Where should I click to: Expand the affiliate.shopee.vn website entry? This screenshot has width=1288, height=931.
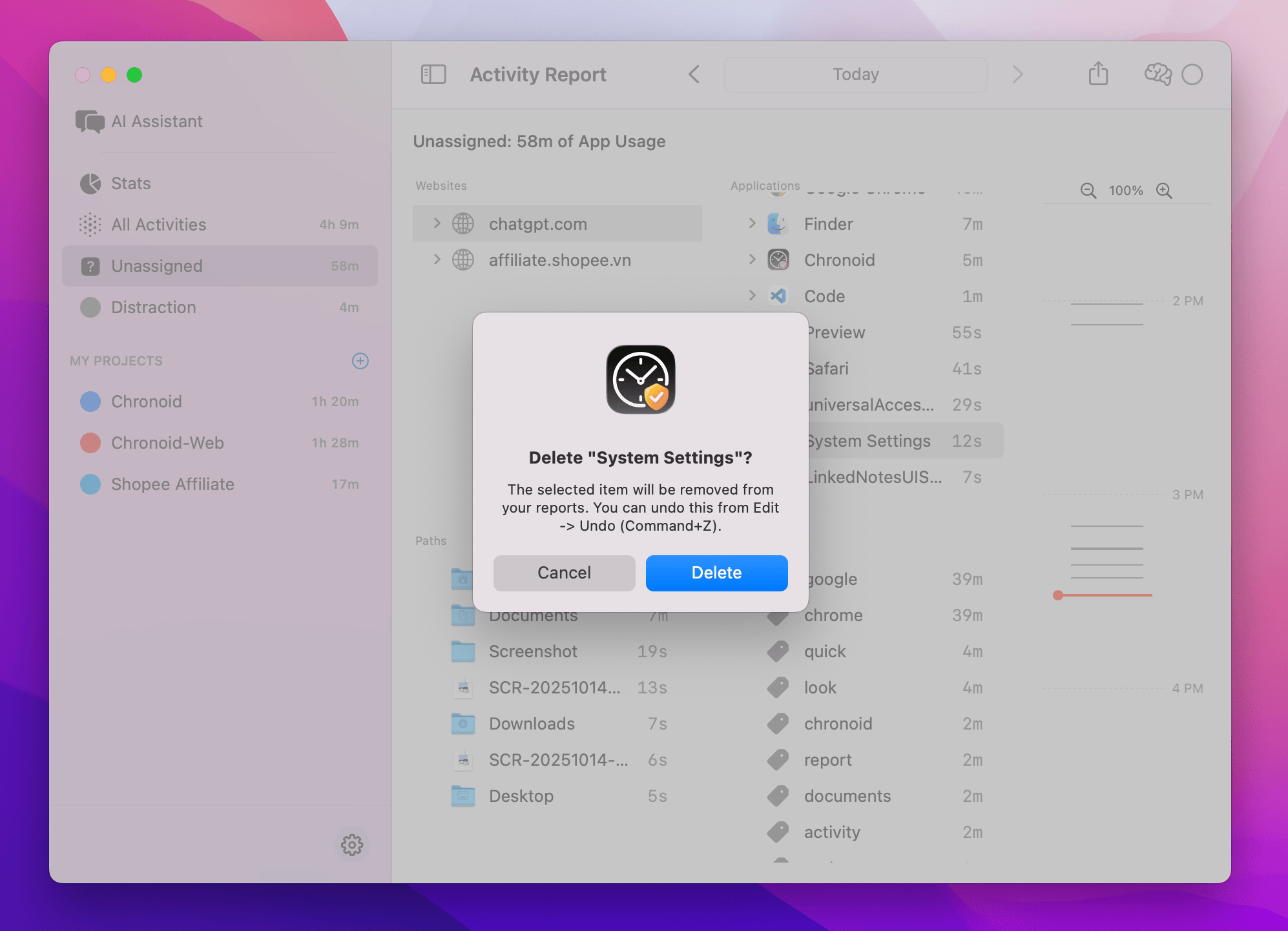click(x=437, y=260)
